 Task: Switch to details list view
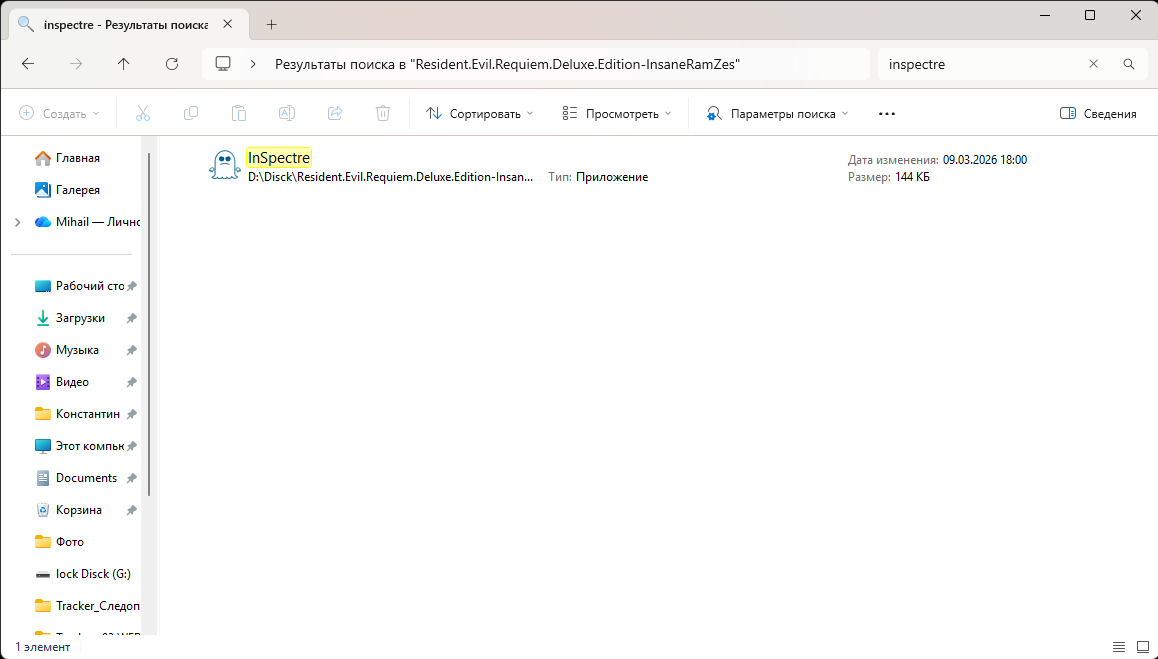[x=1119, y=647]
